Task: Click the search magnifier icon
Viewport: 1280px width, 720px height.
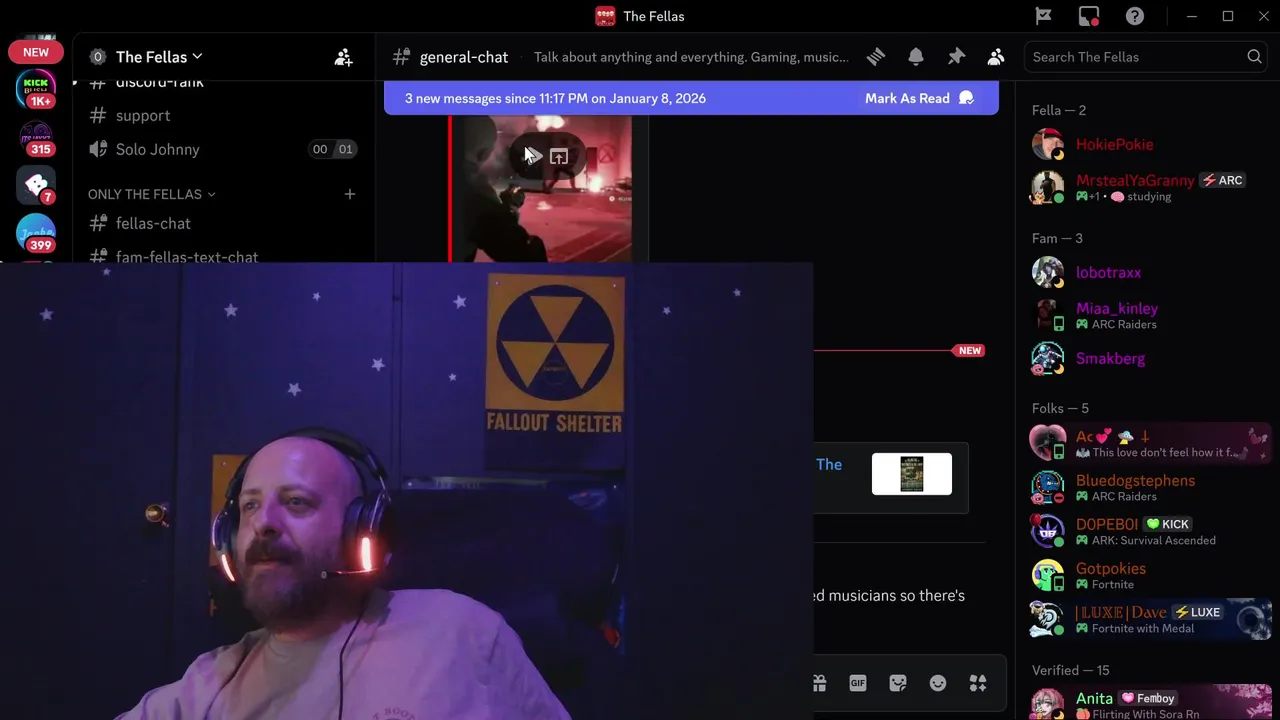Action: click(x=1254, y=57)
